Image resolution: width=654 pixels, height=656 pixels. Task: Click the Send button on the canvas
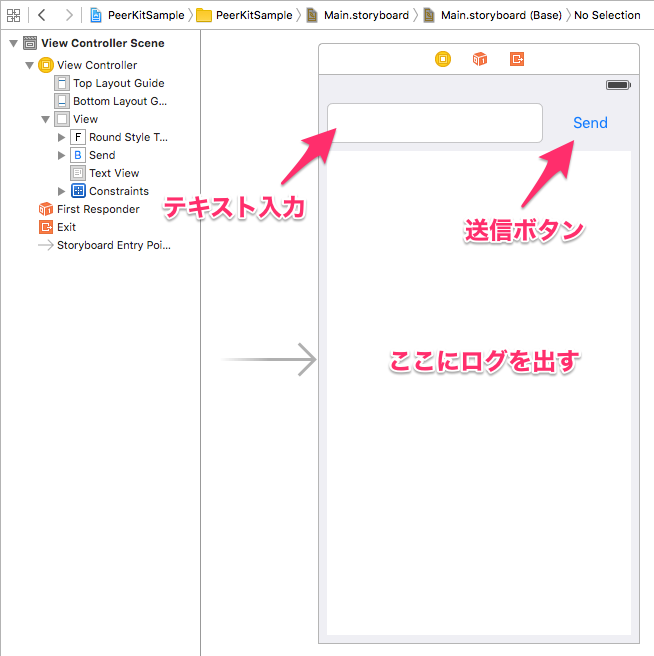click(590, 123)
